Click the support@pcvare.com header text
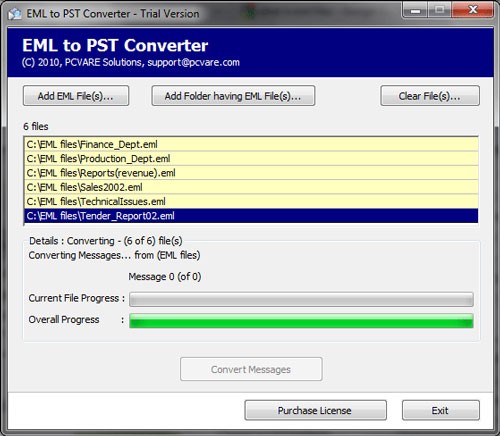The width and height of the screenshot is (500, 436). 193,62
